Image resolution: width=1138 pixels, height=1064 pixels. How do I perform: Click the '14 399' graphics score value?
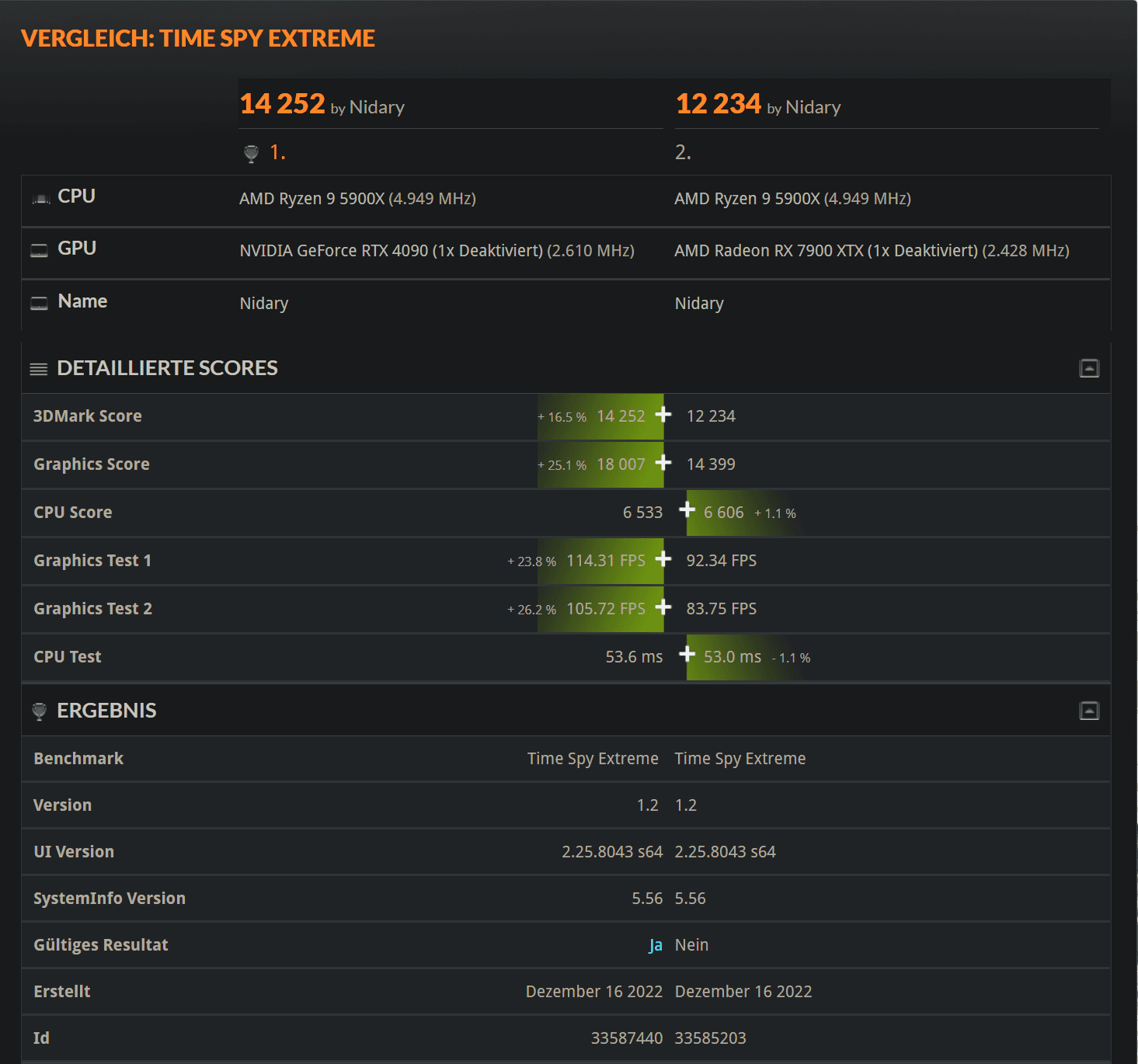click(711, 464)
